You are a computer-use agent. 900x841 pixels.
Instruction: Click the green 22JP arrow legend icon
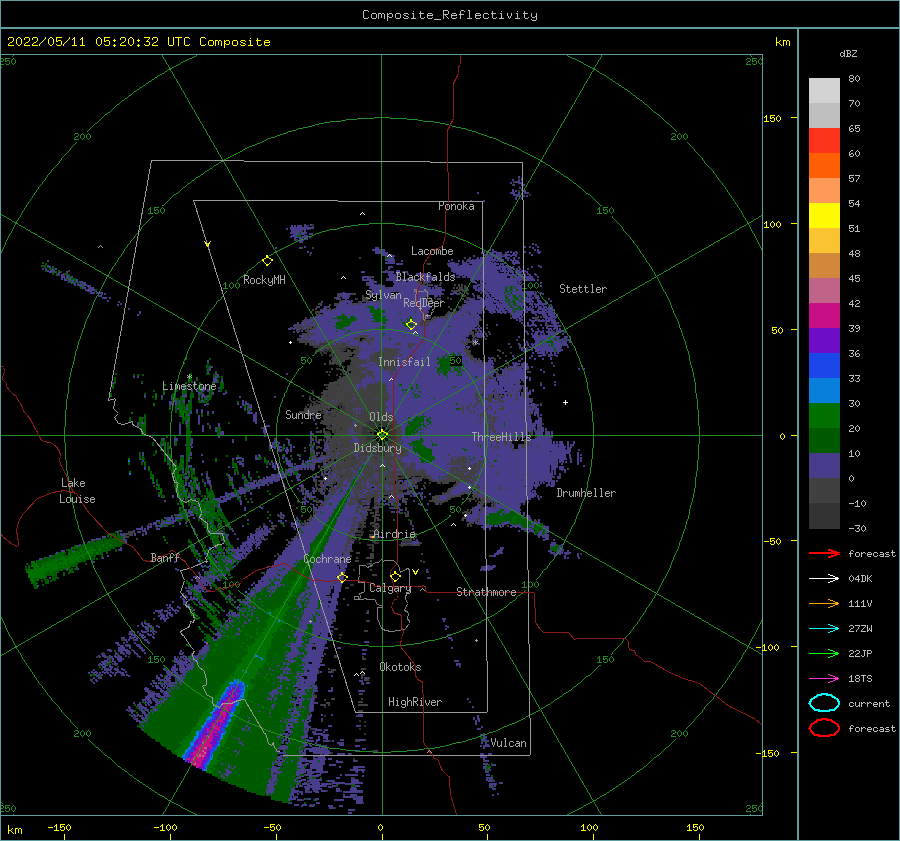[x=824, y=653]
